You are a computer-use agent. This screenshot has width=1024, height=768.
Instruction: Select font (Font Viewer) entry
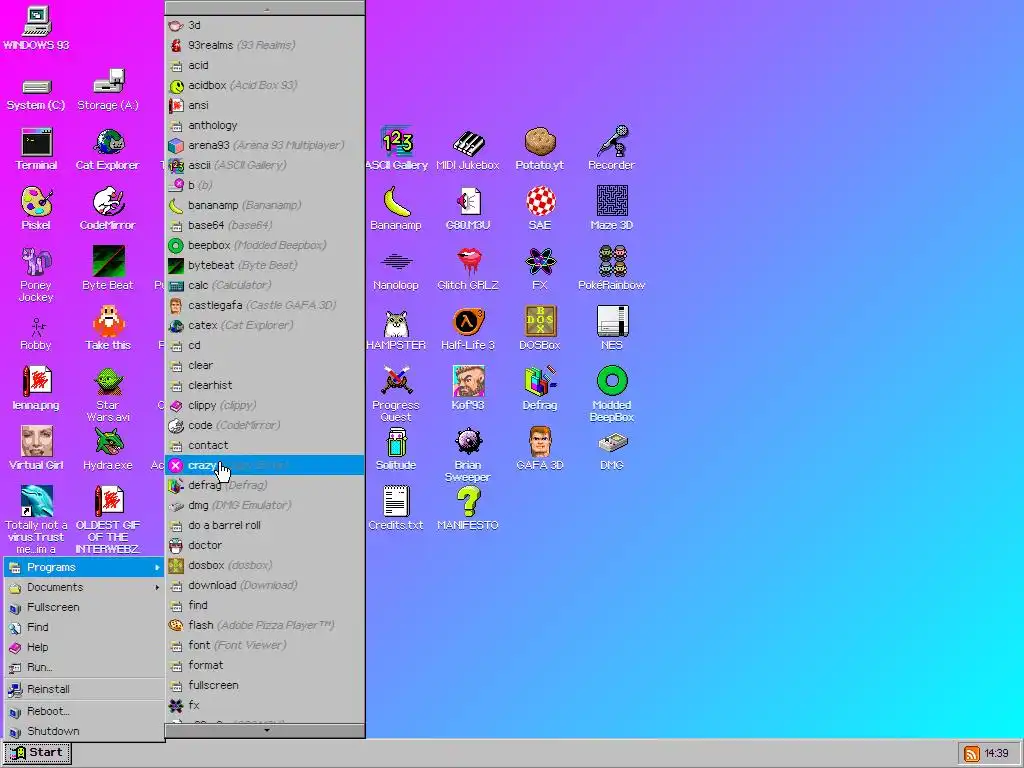[265, 645]
